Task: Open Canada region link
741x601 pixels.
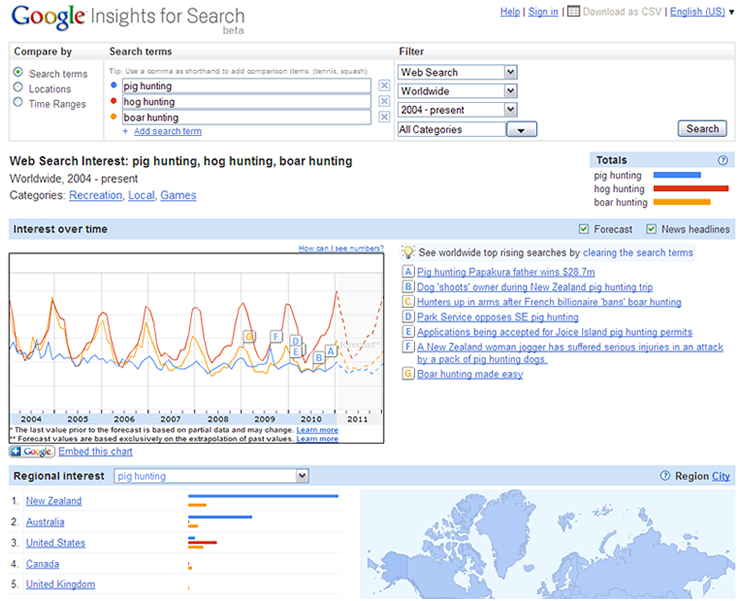Action: point(43,564)
